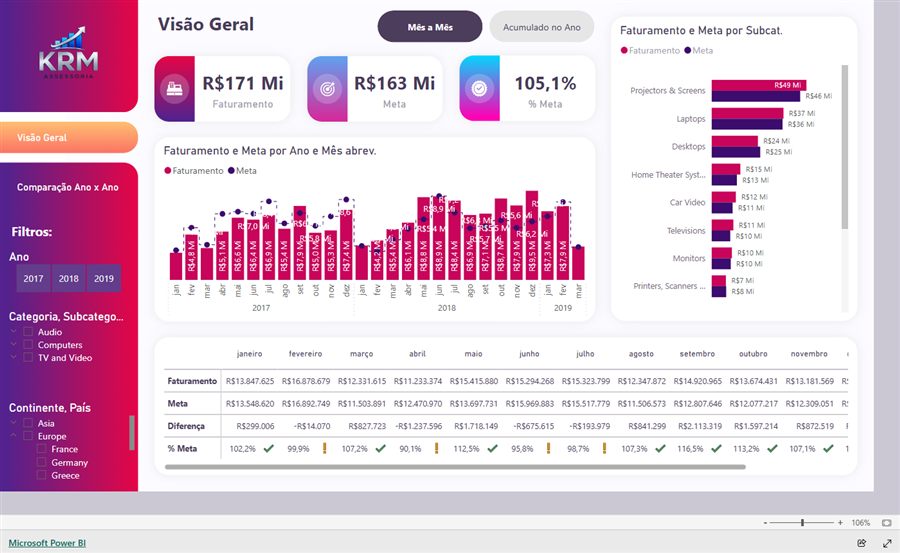Click the yellow warning icon under abril
The height and width of the screenshot is (553, 900).
[436, 448]
